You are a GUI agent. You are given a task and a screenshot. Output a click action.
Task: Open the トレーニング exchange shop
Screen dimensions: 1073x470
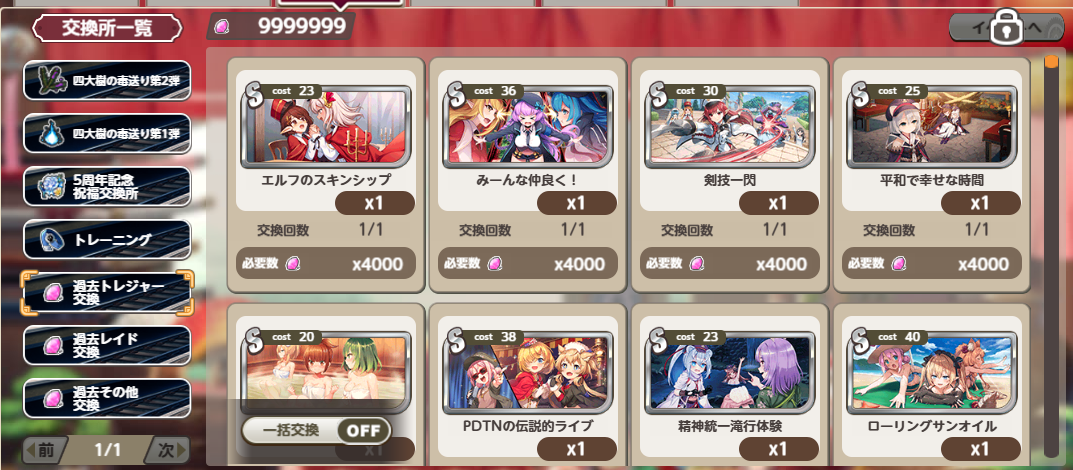tap(107, 239)
